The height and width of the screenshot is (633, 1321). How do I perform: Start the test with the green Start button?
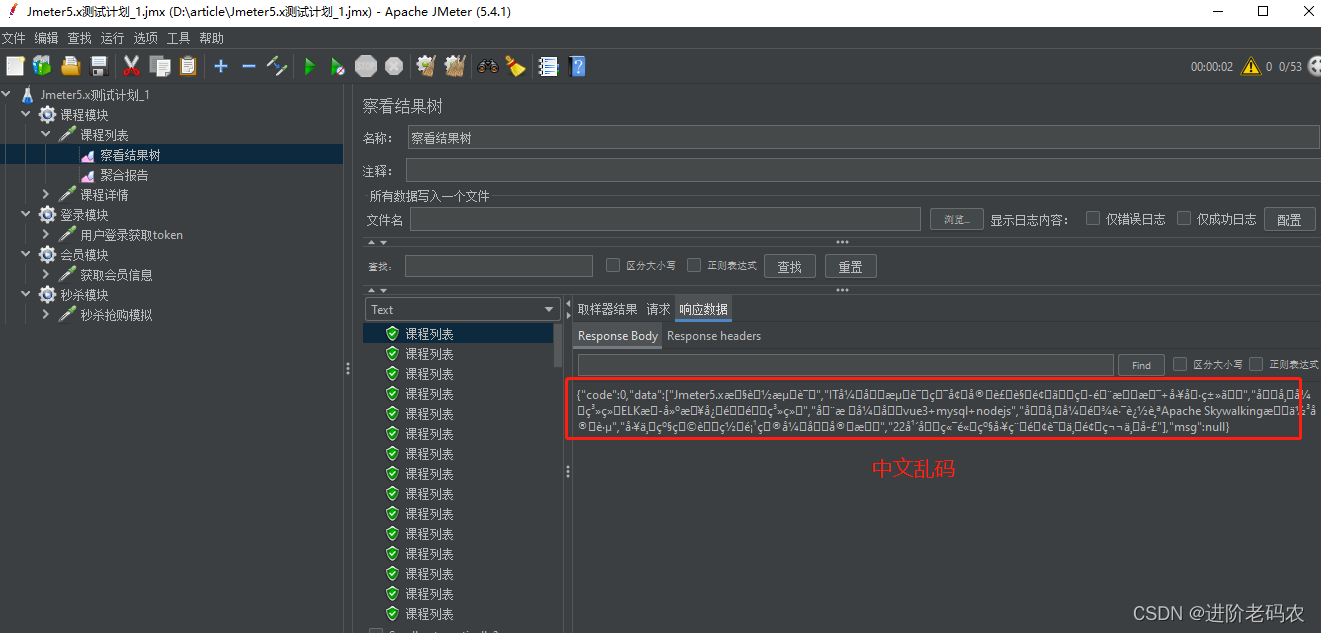(310, 66)
